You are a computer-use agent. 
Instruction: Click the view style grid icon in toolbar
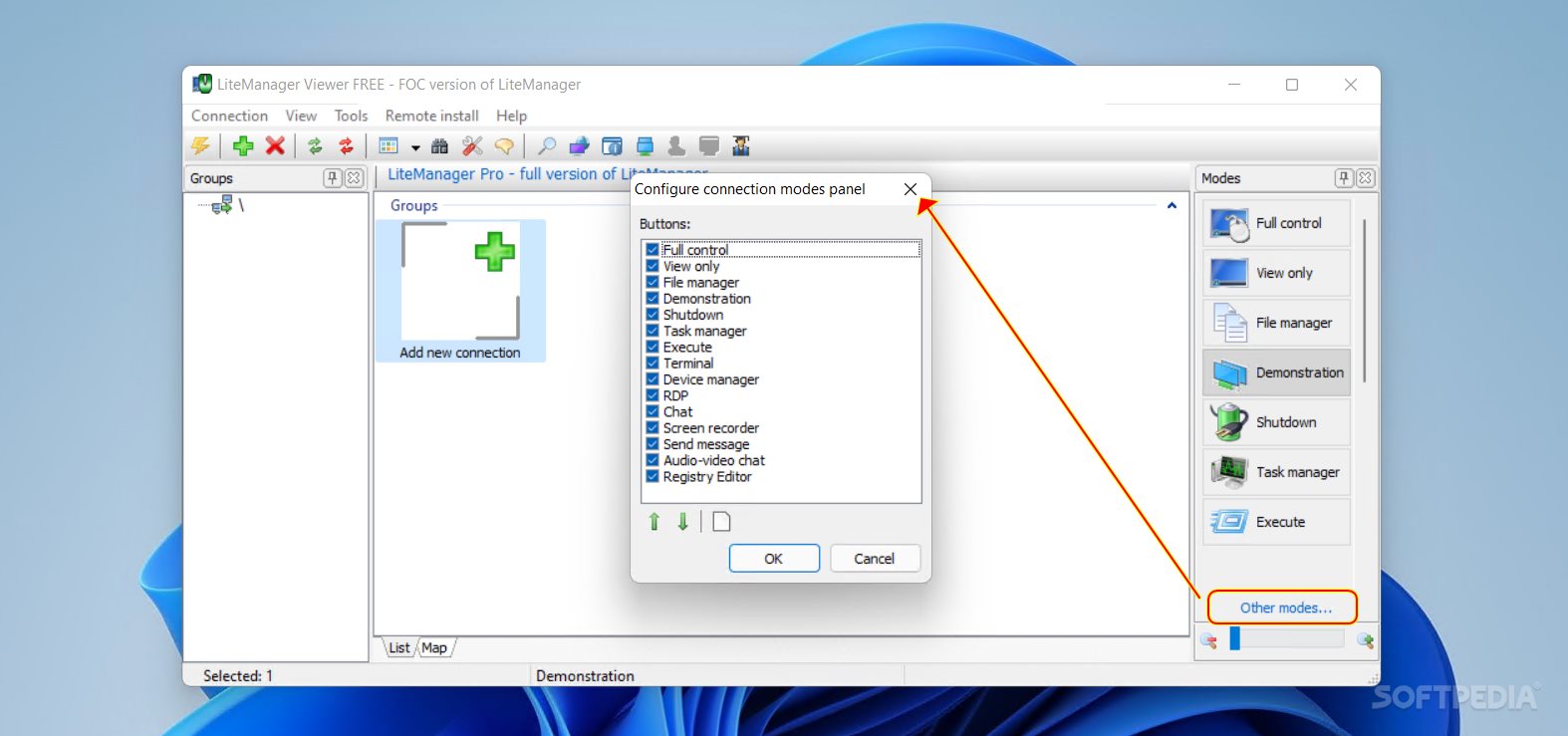(389, 146)
